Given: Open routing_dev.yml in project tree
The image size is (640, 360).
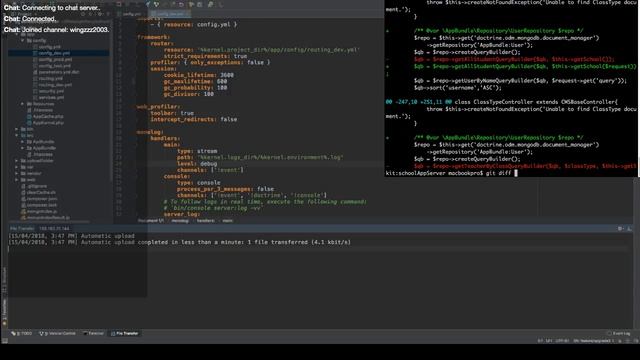Looking at the screenshot, I should tap(52, 85).
